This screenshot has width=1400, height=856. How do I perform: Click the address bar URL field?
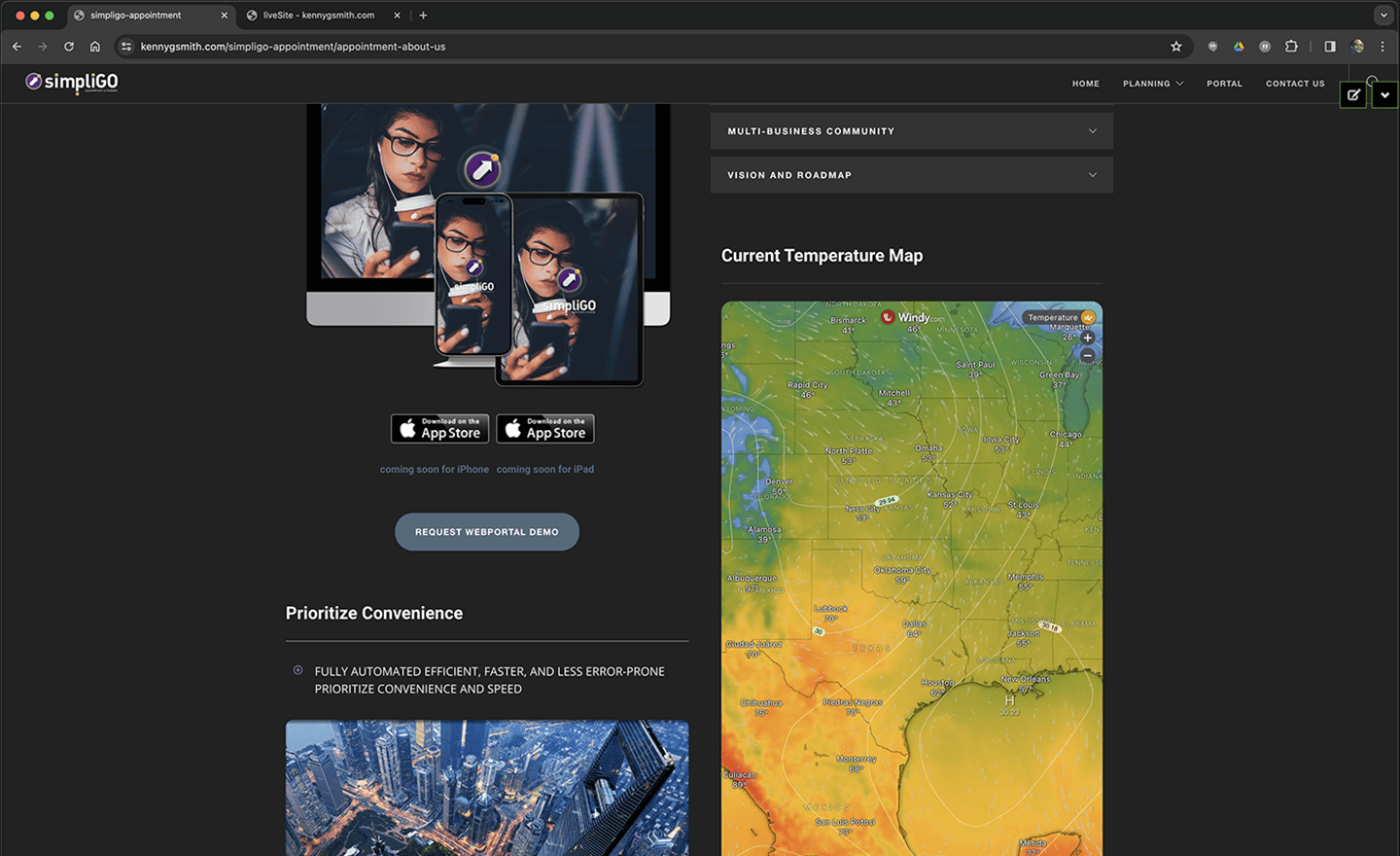[x=583, y=46]
